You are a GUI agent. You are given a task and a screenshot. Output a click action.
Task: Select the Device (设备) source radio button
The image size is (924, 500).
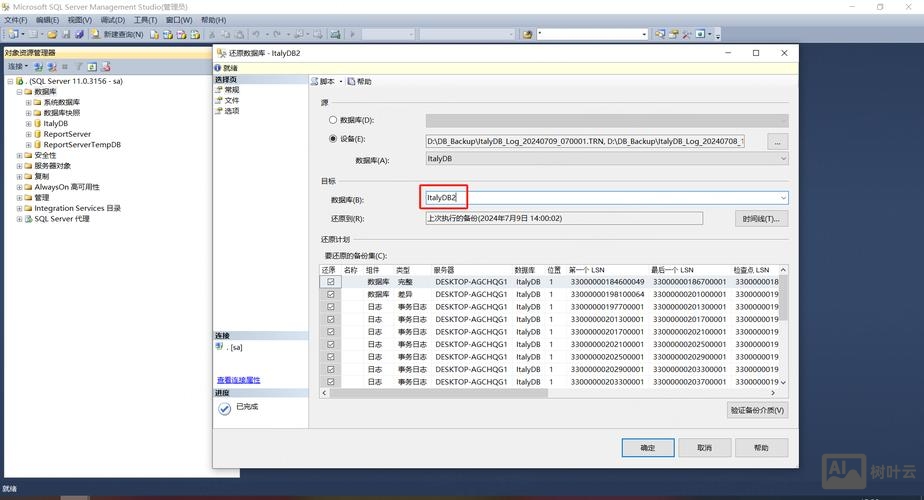[x=333, y=139]
